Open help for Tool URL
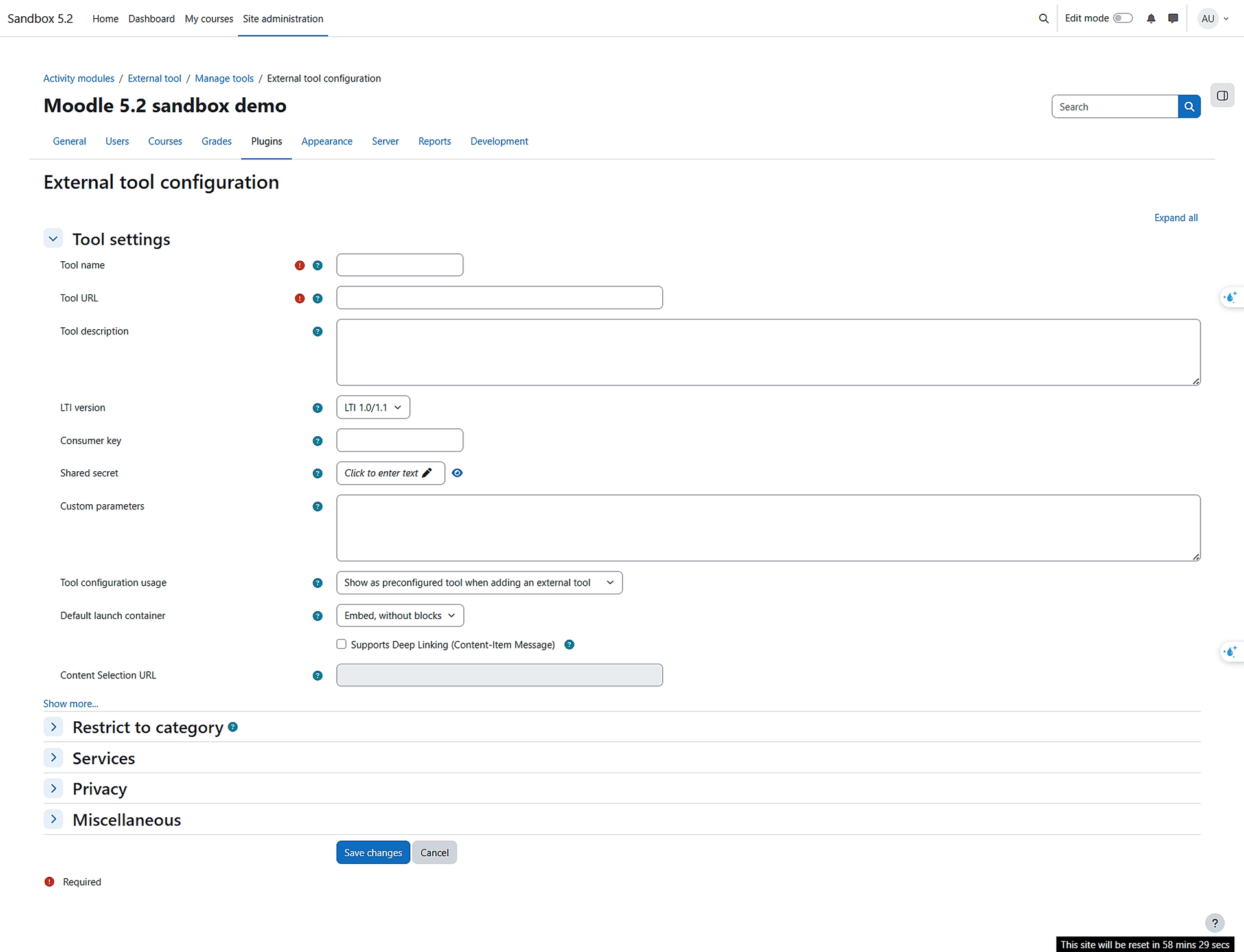 317,298
